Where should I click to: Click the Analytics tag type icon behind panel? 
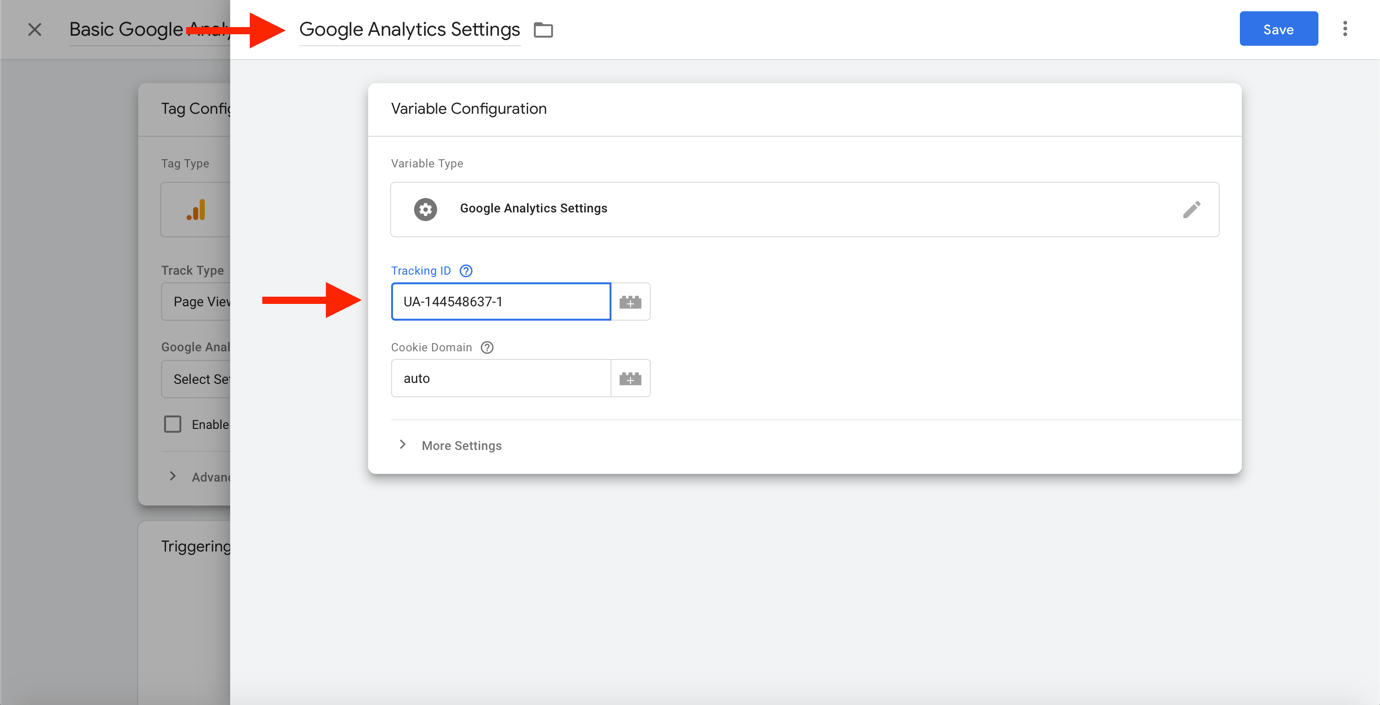coord(196,209)
